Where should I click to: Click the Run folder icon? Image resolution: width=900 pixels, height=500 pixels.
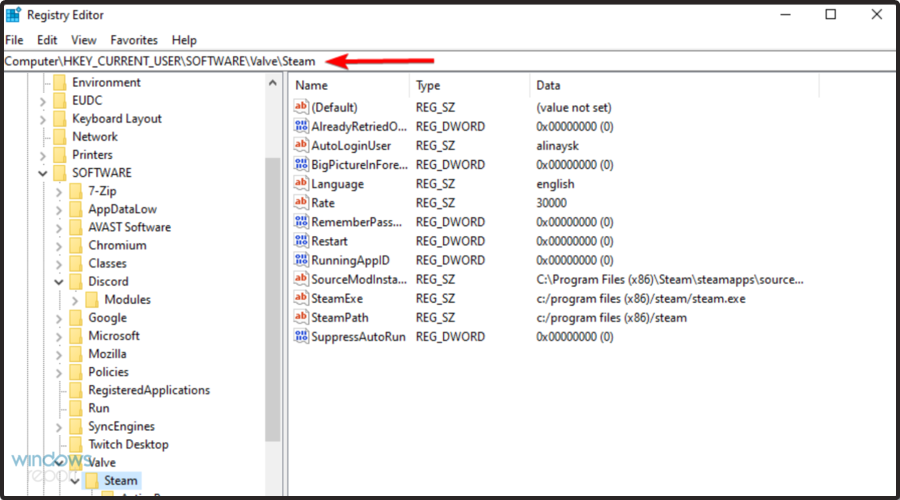pyautogui.click(x=76, y=408)
